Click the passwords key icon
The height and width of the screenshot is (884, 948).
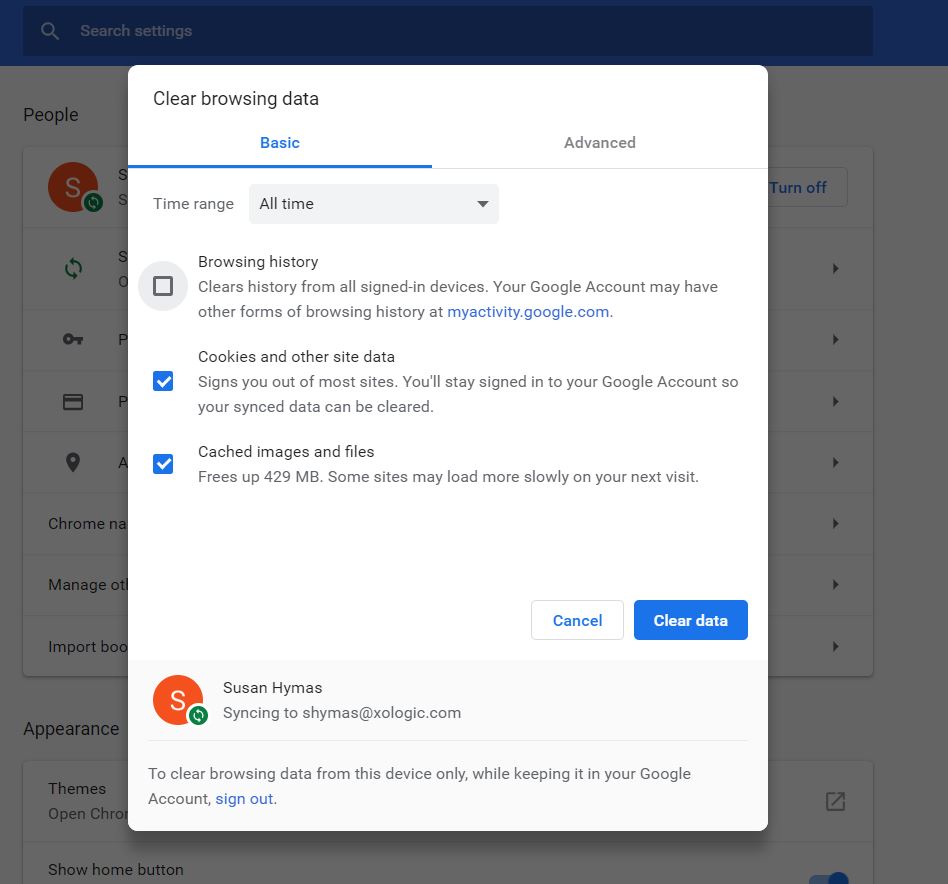coord(73,339)
